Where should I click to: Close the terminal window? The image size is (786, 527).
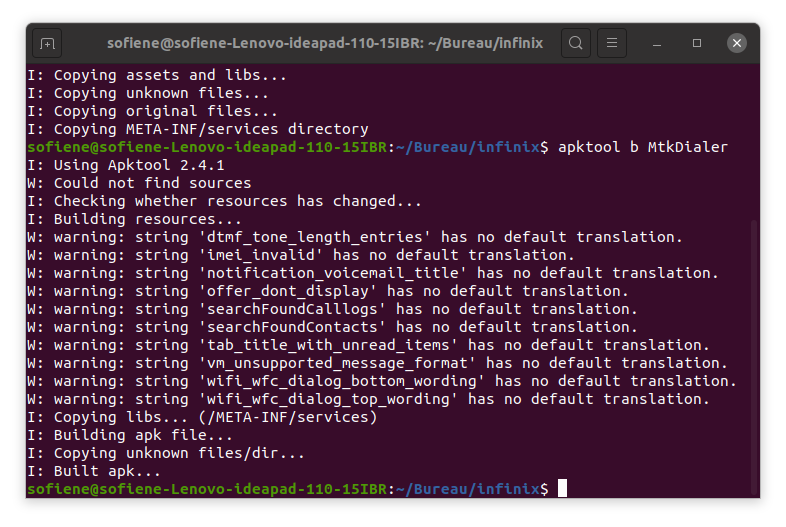click(737, 43)
